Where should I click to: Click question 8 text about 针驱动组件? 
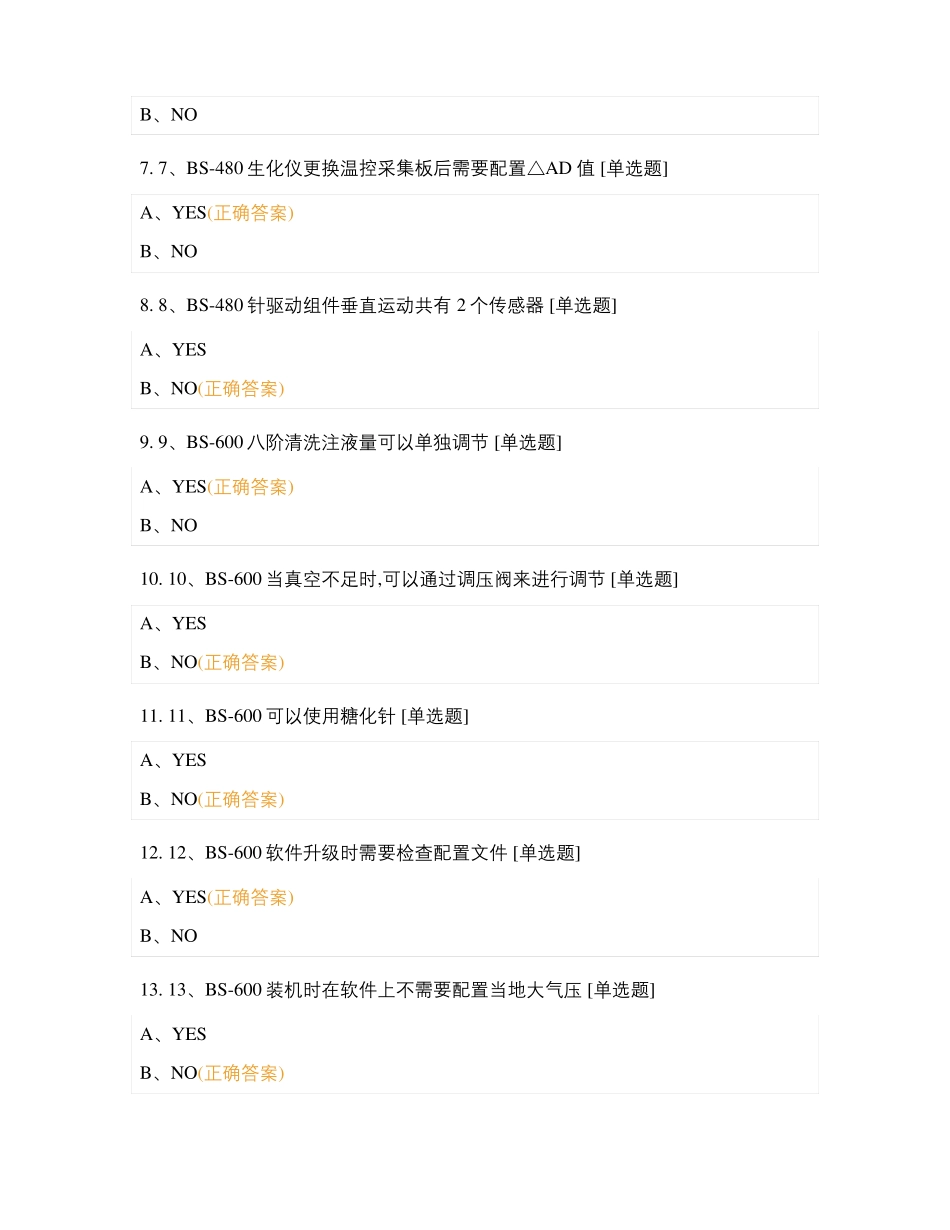pyautogui.click(x=378, y=305)
